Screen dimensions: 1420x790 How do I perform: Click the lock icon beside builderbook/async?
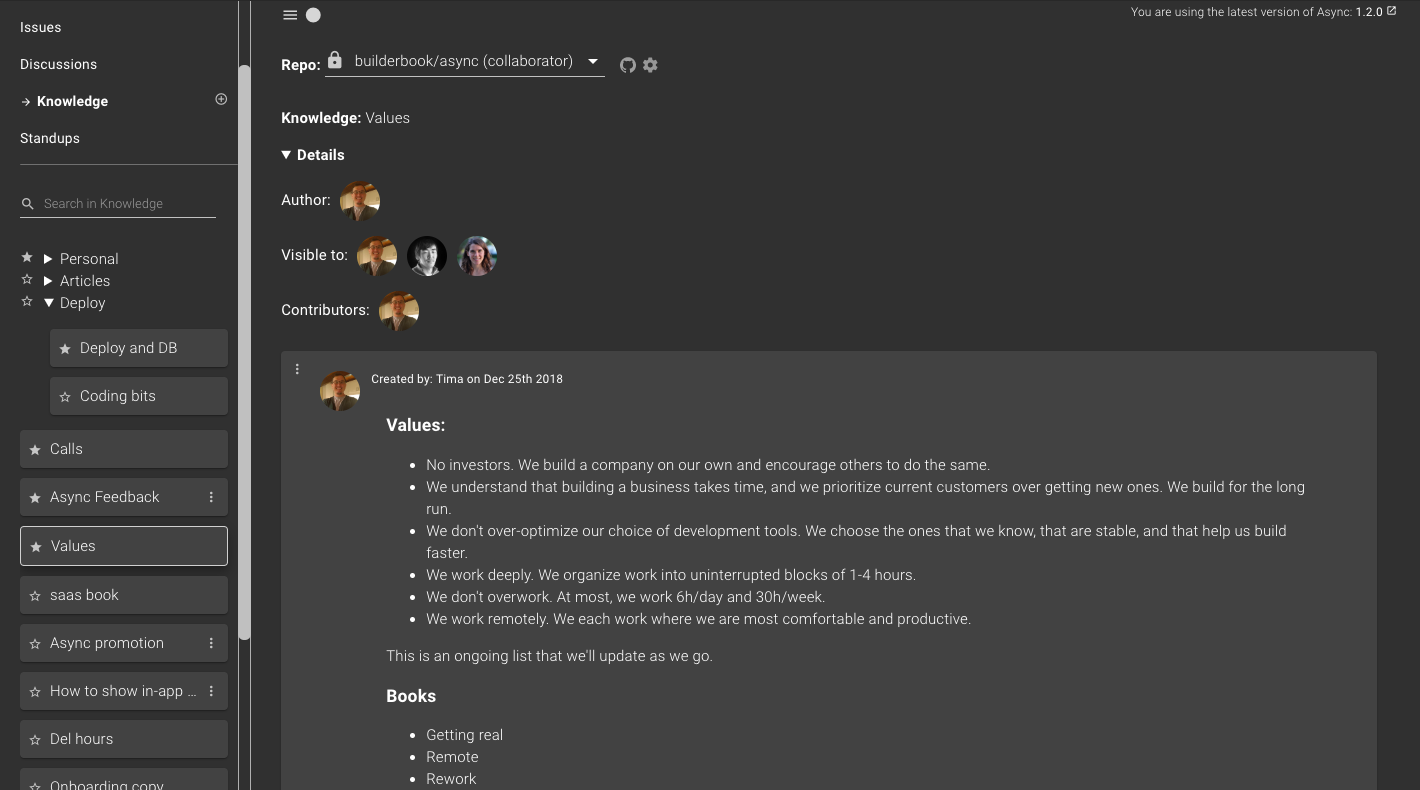click(x=335, y=60)
